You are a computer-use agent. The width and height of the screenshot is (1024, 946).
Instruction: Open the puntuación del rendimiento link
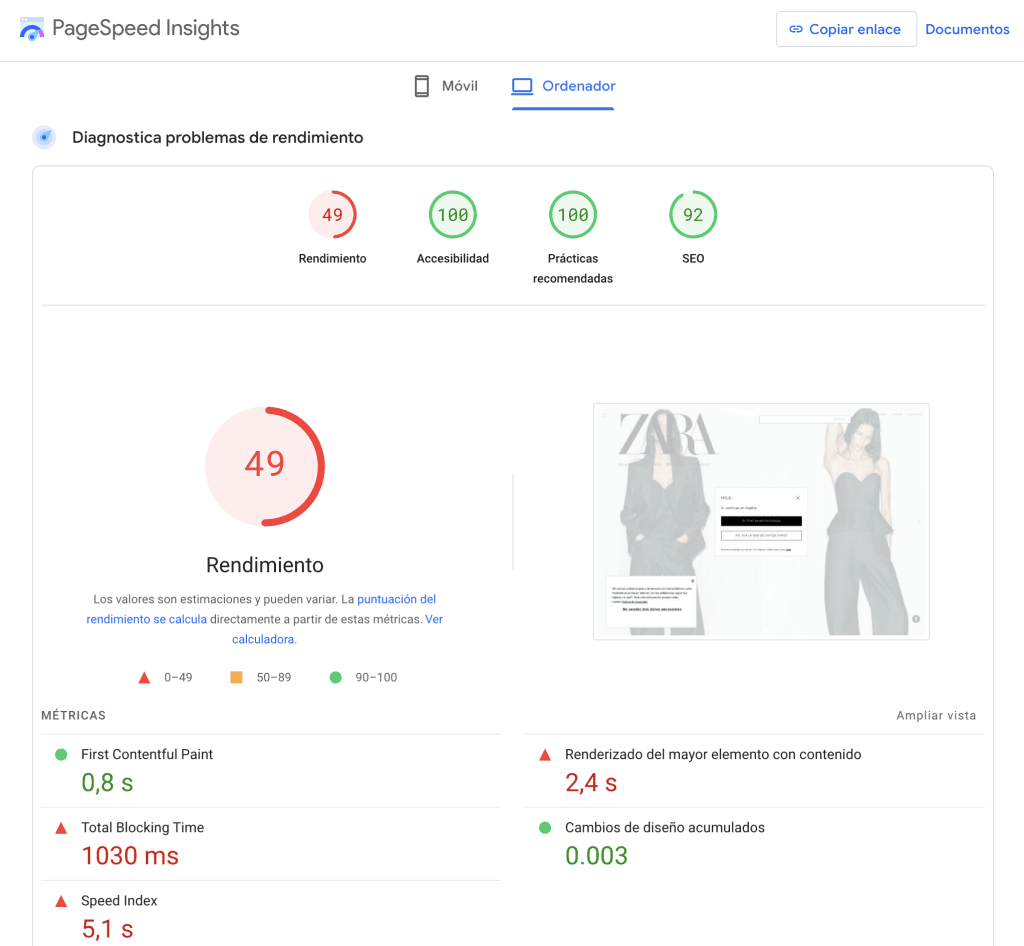point(396,599)
